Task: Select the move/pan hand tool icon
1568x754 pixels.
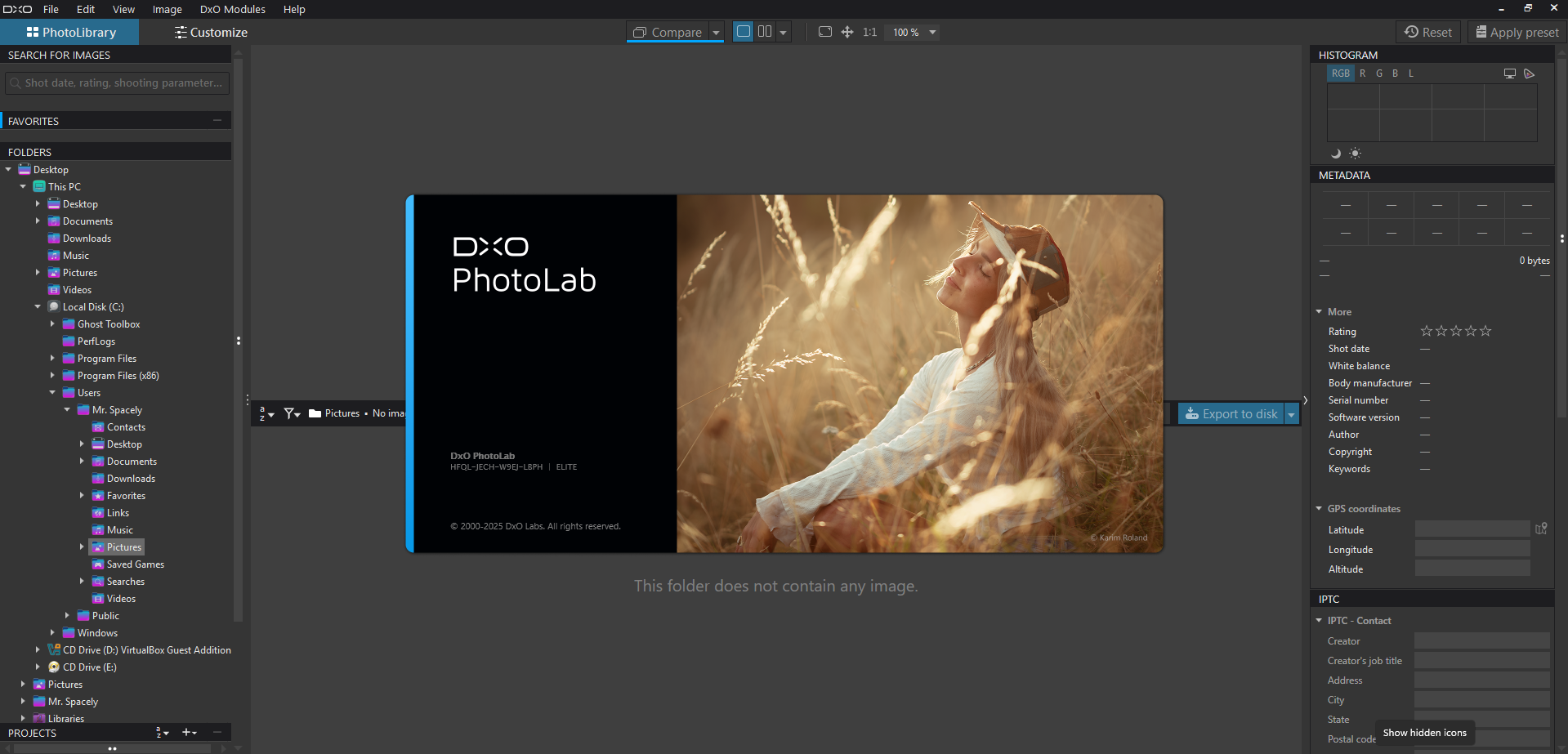Action: tap(847, 32)
